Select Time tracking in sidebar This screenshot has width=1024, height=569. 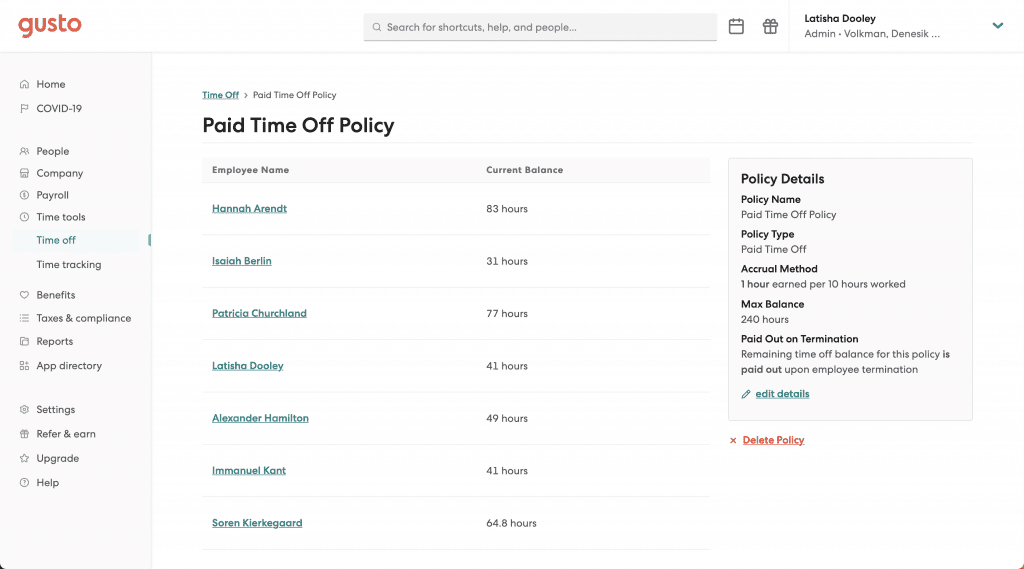tap(68, 265)
